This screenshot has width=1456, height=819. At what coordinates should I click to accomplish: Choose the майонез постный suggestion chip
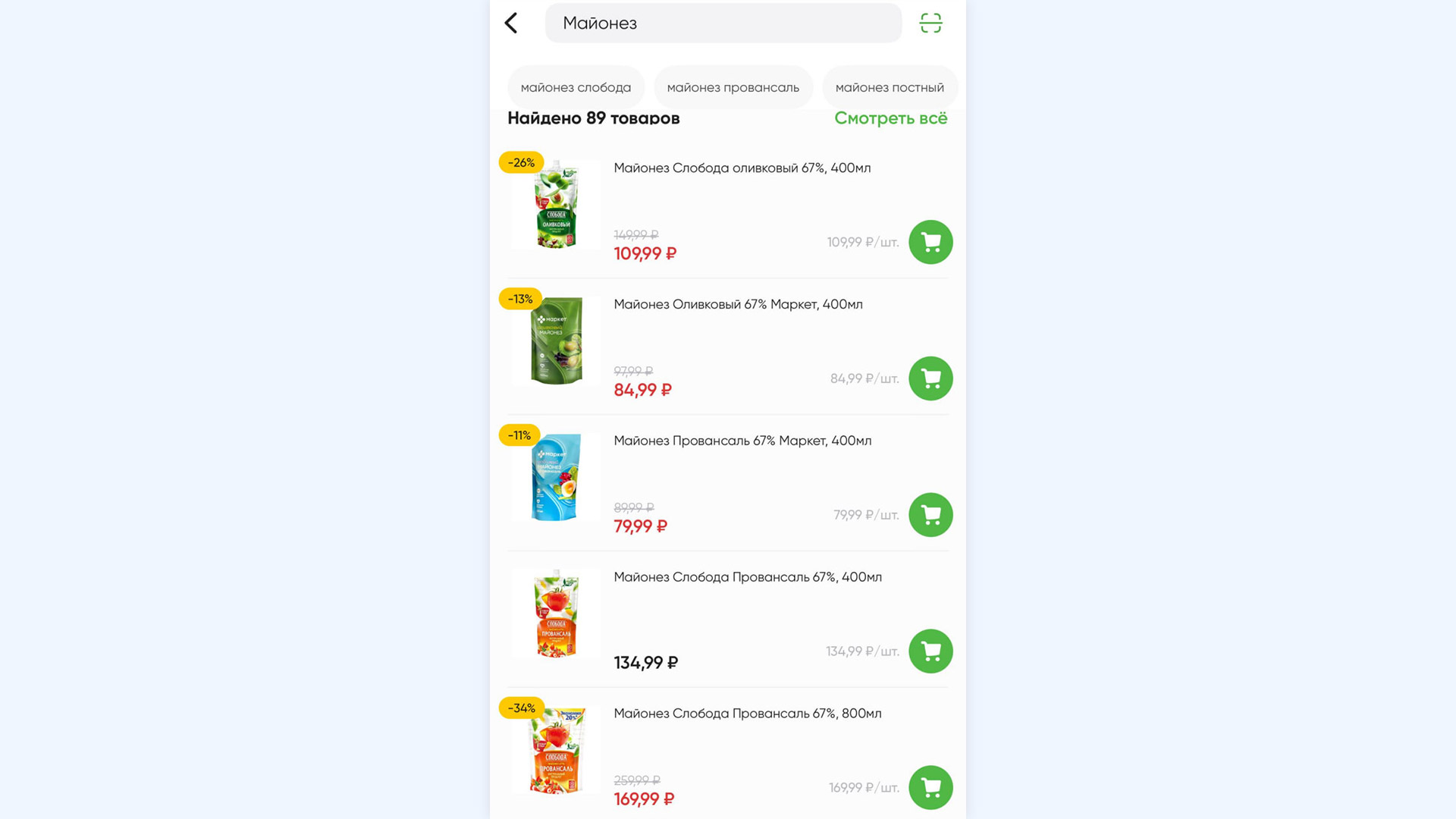tap(890, 87)
